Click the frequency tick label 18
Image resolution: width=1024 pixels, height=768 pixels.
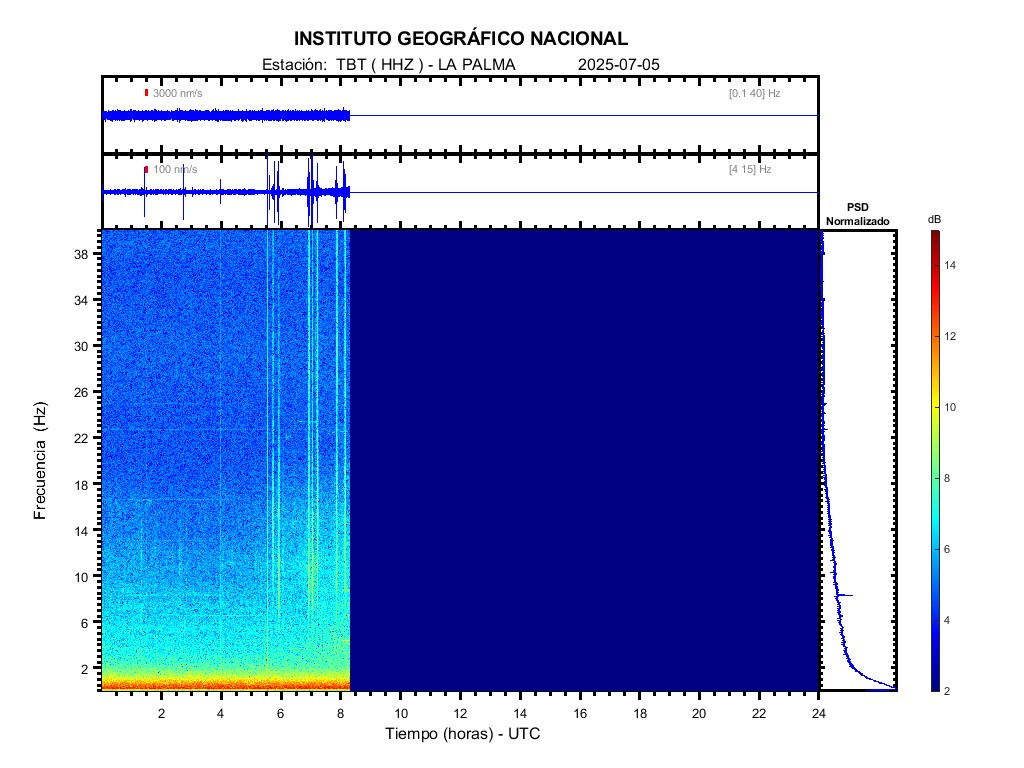[81, 485]
